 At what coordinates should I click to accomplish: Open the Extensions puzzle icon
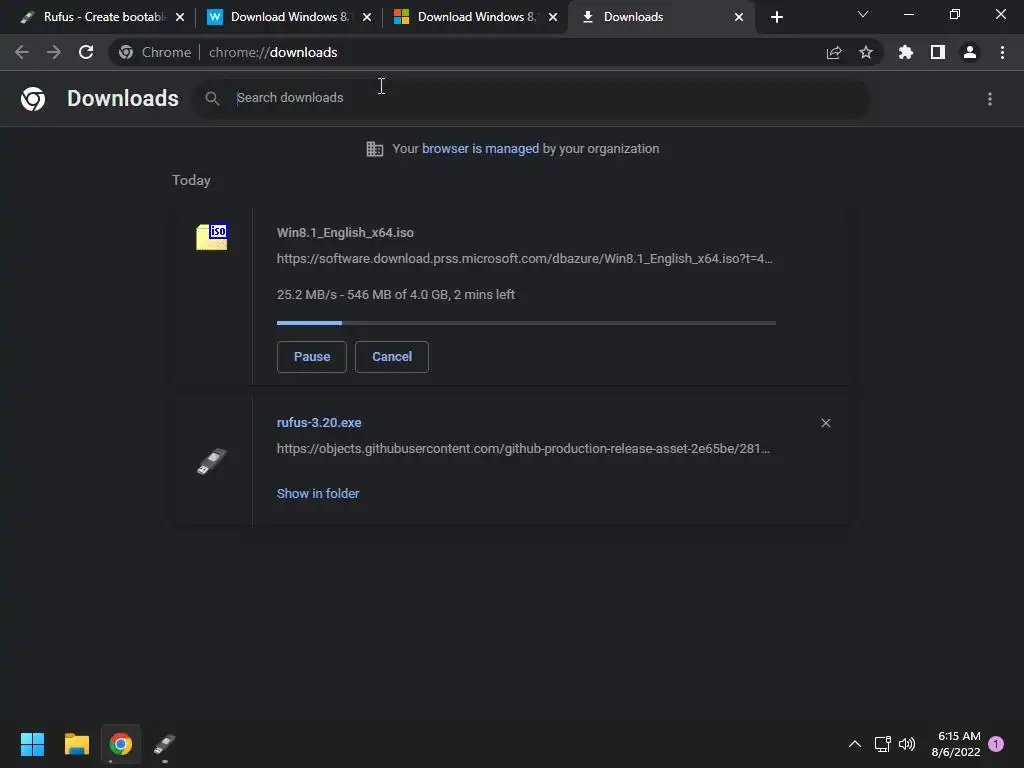(x=906, y=52)
